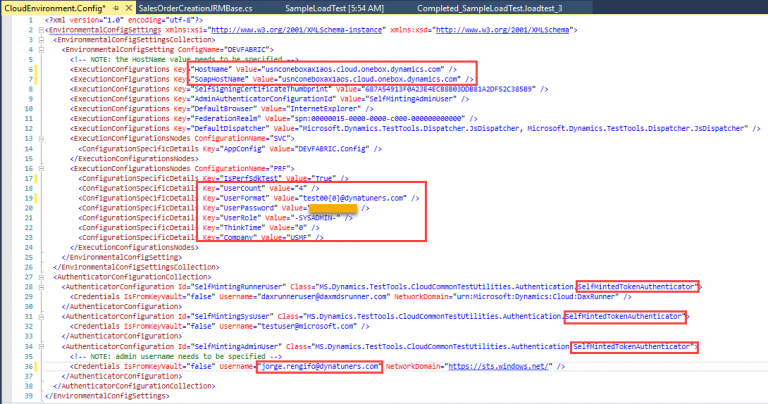This screenshot has height=404, width=768.
Task: Click line number 12 in the gutter
Action: 28,128
